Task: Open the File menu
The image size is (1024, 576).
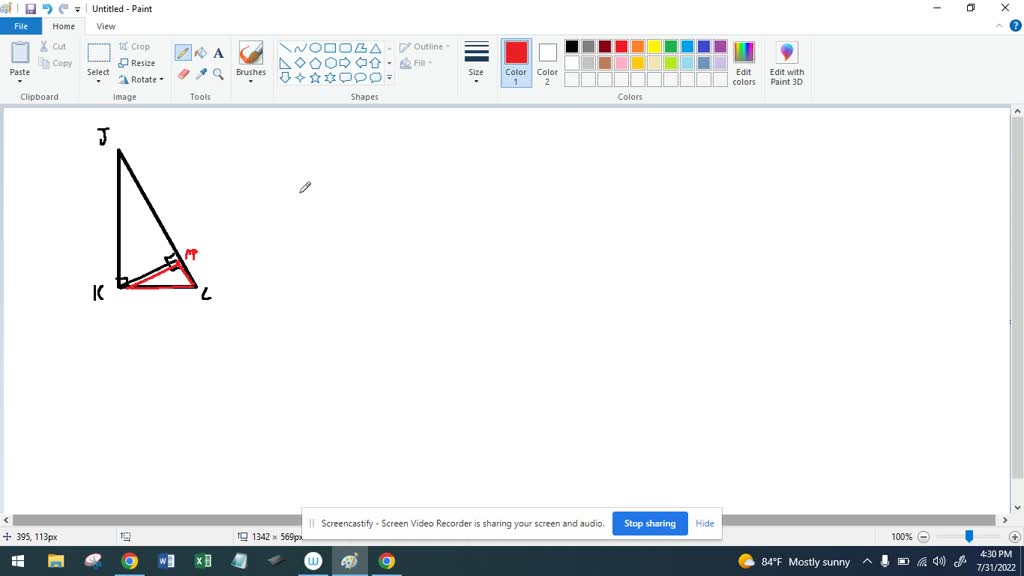Action: [x=21, y=26]
